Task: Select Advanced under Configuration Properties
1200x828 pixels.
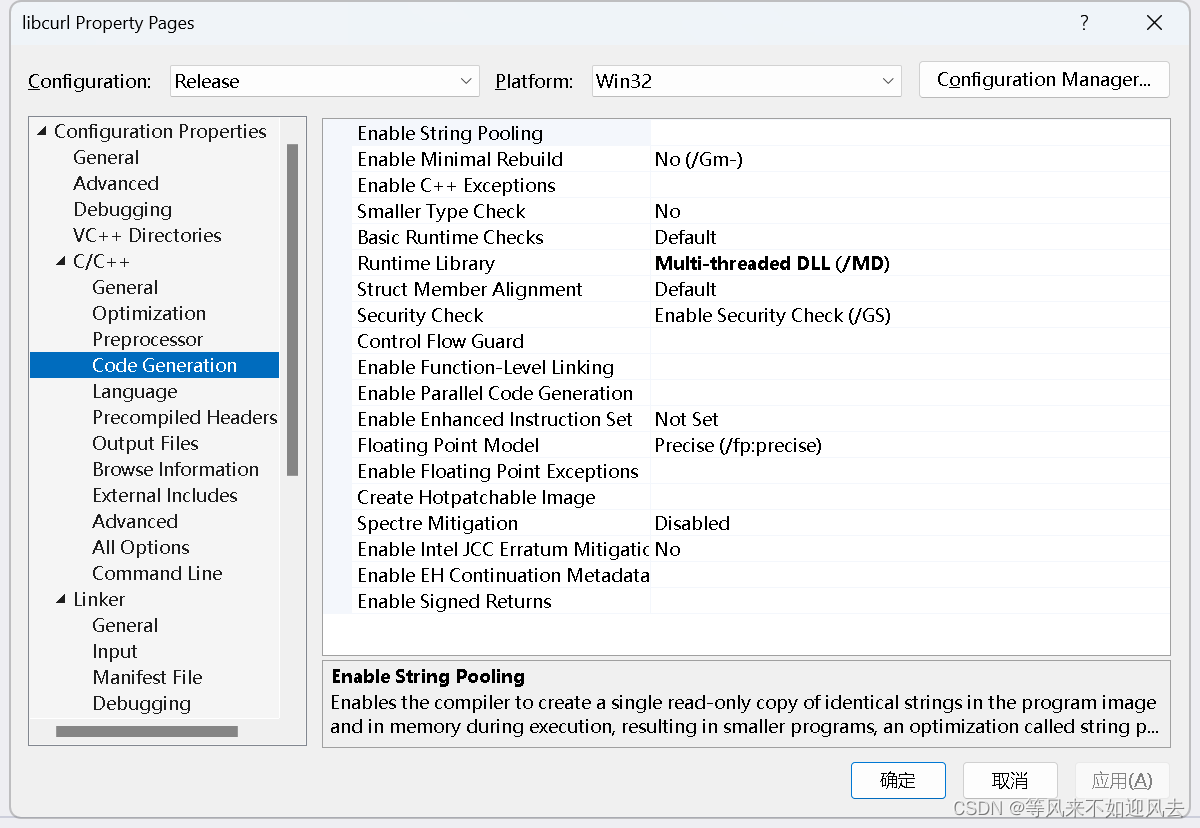Action: pyautogui.click(x=116, y=183)
